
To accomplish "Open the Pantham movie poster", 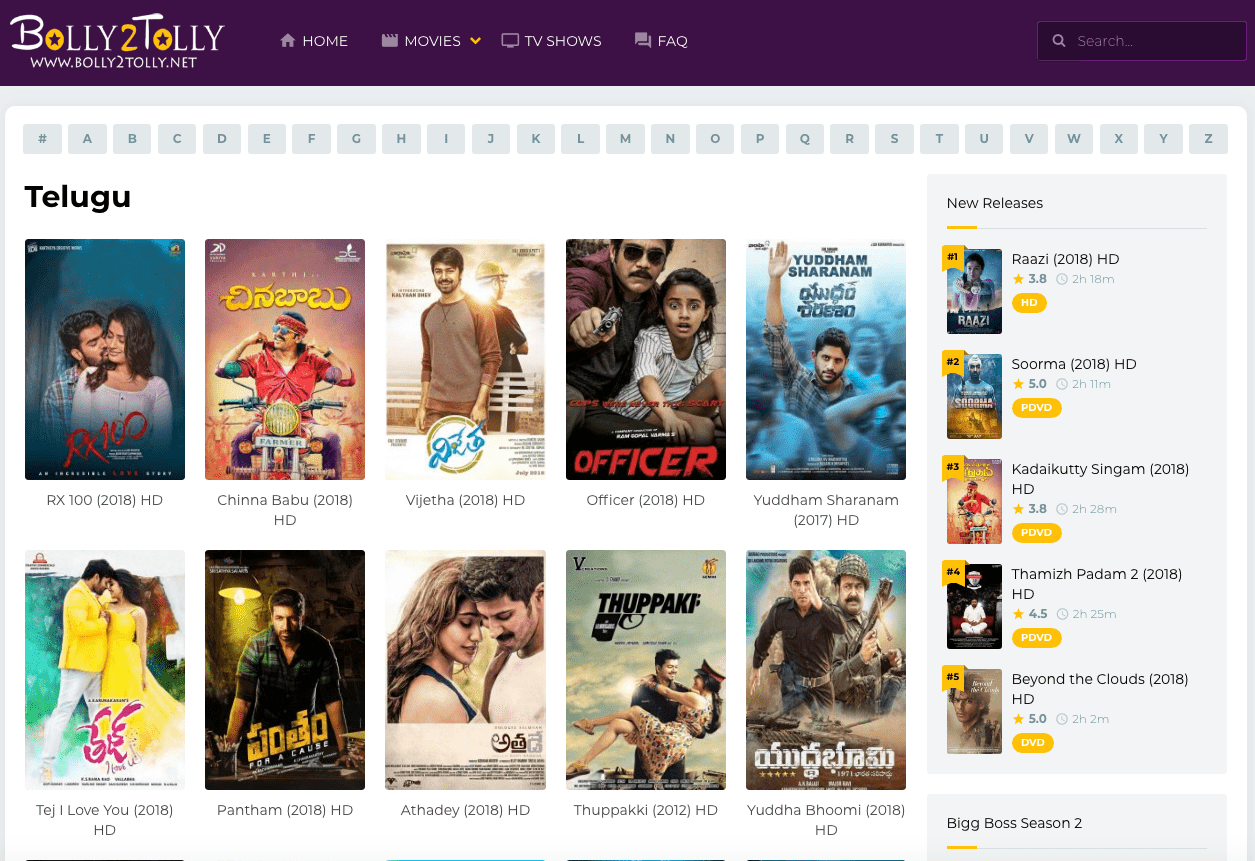I will coord(285,670).
